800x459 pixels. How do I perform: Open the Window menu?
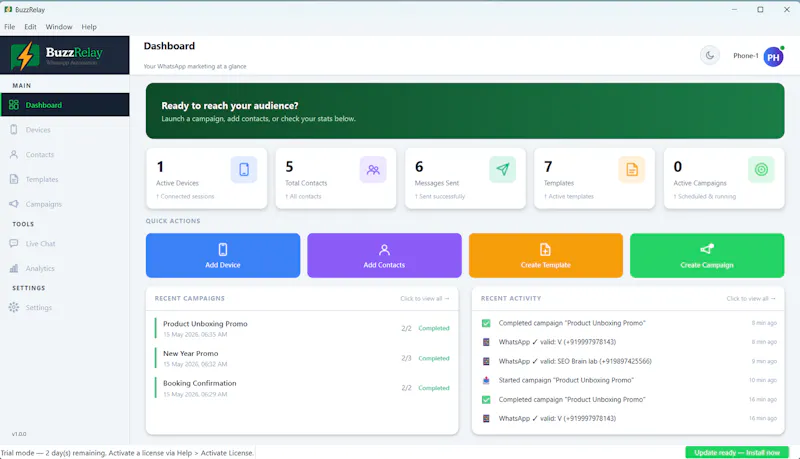click(59, 27)
